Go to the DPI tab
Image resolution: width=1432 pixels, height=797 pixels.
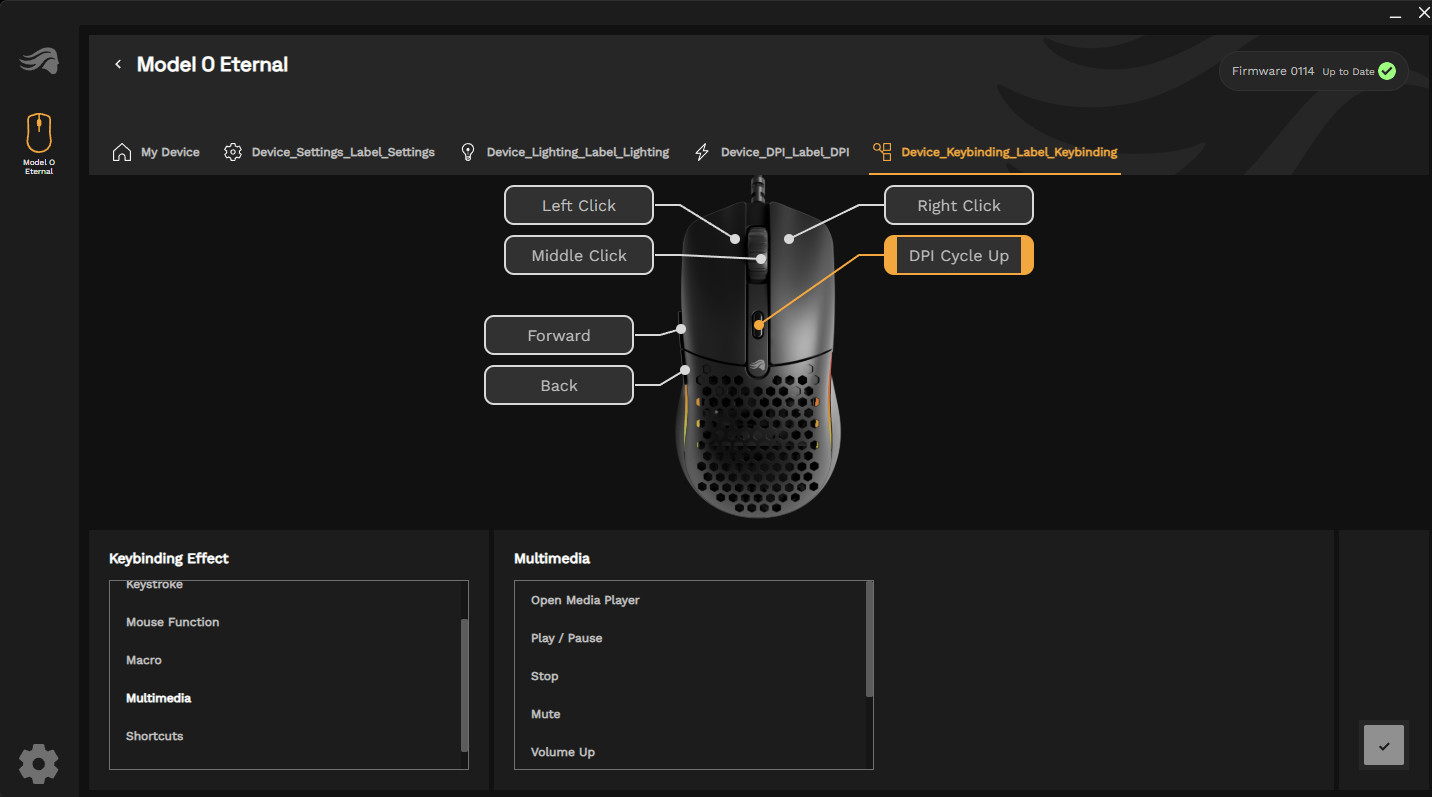click(x=771, y=152)
